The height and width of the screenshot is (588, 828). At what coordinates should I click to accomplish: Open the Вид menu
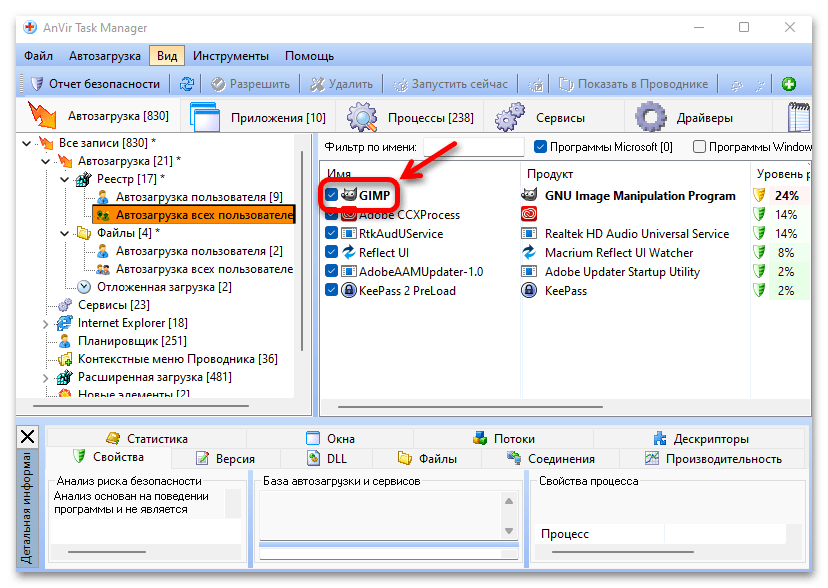[167, 55]
